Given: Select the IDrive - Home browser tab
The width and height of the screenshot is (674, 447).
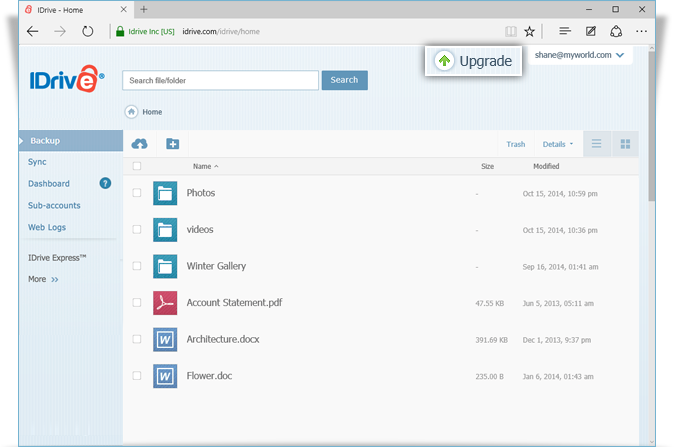Looking at the screenshot, I should point(77,9).
